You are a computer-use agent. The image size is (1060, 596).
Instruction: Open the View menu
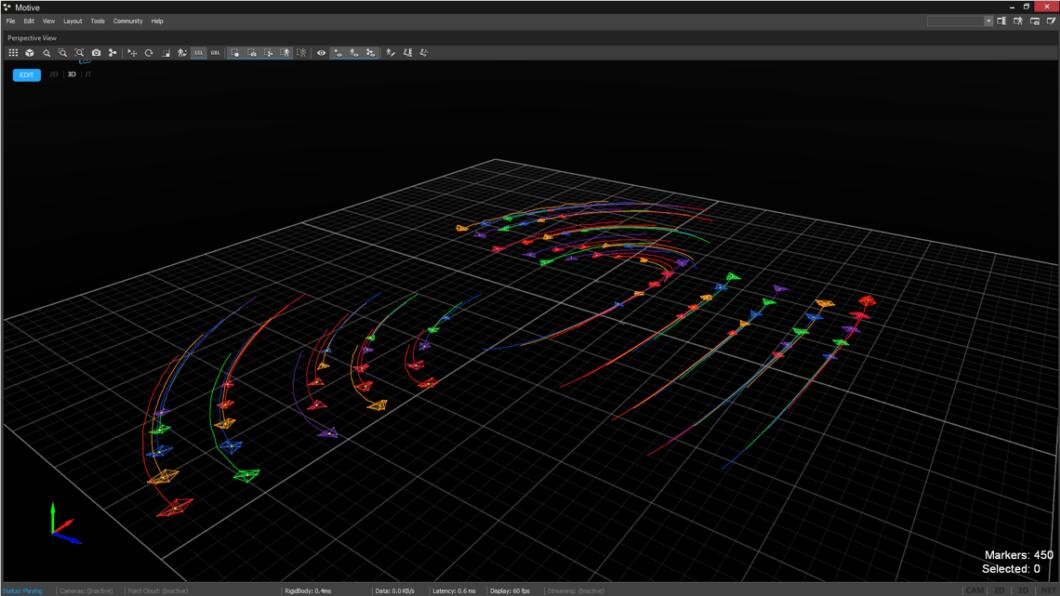[49, 21]
